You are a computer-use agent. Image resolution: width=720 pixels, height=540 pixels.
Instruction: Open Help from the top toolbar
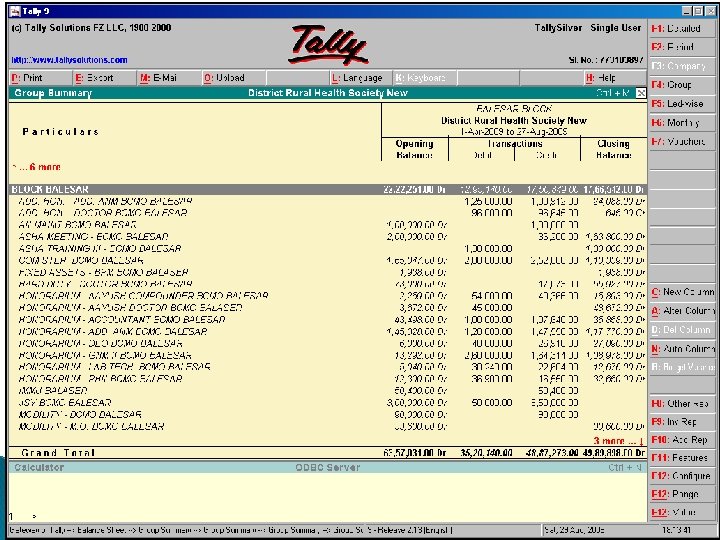coord(615,78)
